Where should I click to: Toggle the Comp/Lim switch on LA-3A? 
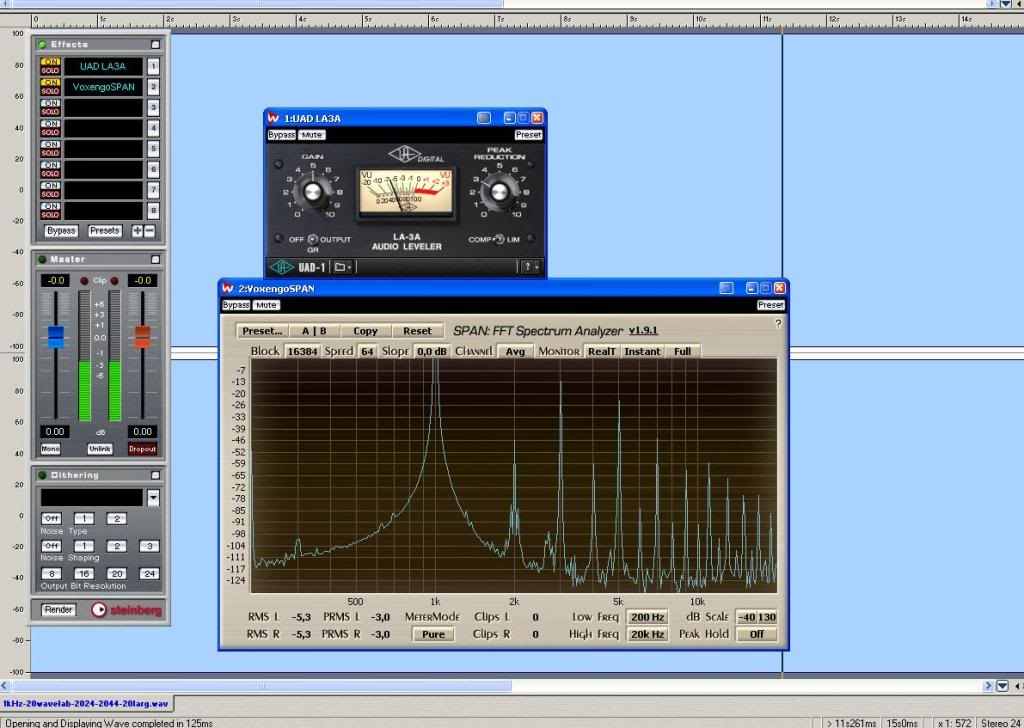point(498,240)
